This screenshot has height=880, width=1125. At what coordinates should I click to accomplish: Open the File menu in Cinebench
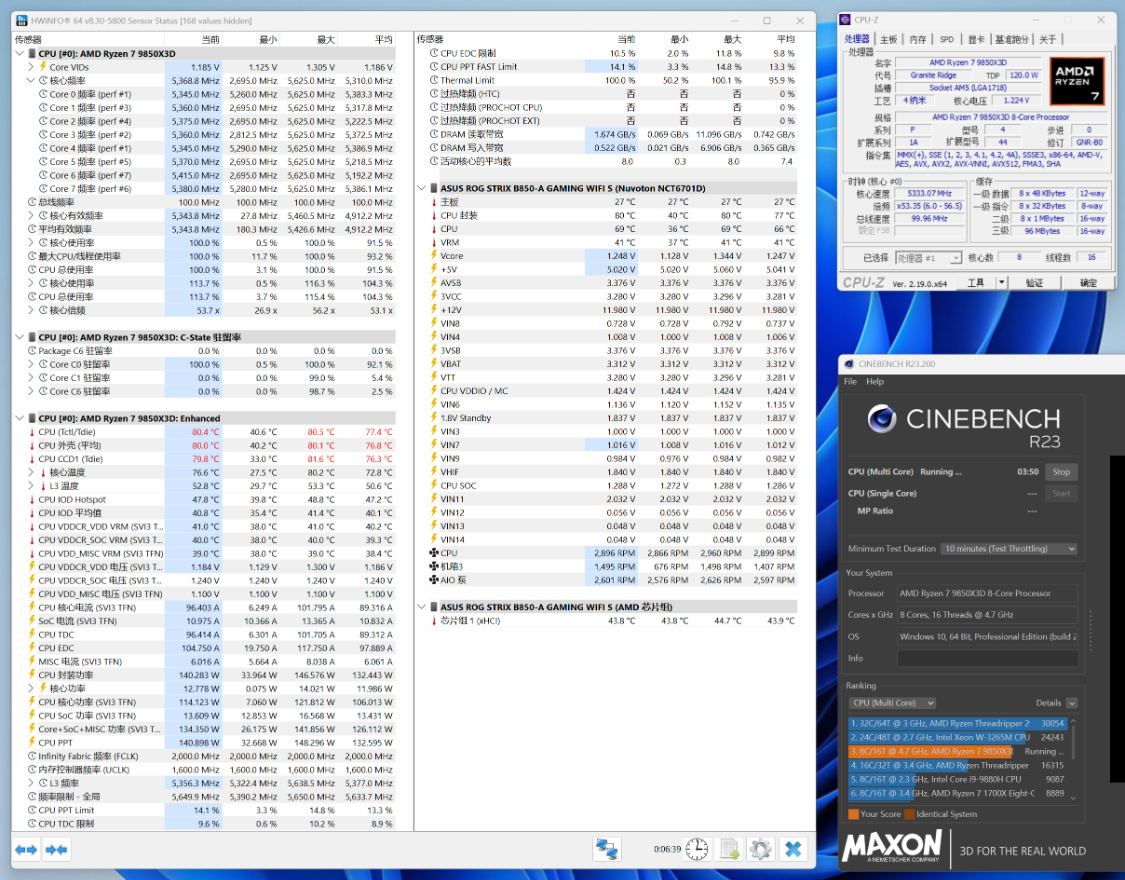[x=850, y=382]
